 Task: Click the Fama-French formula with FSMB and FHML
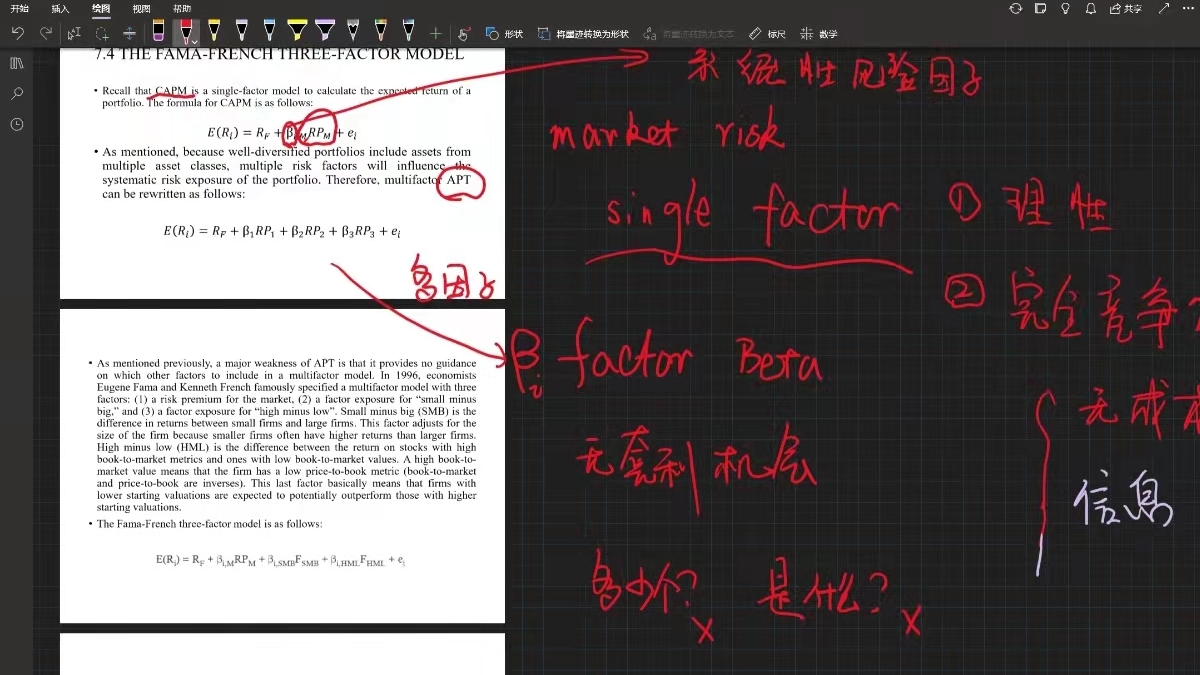[280, 561]
